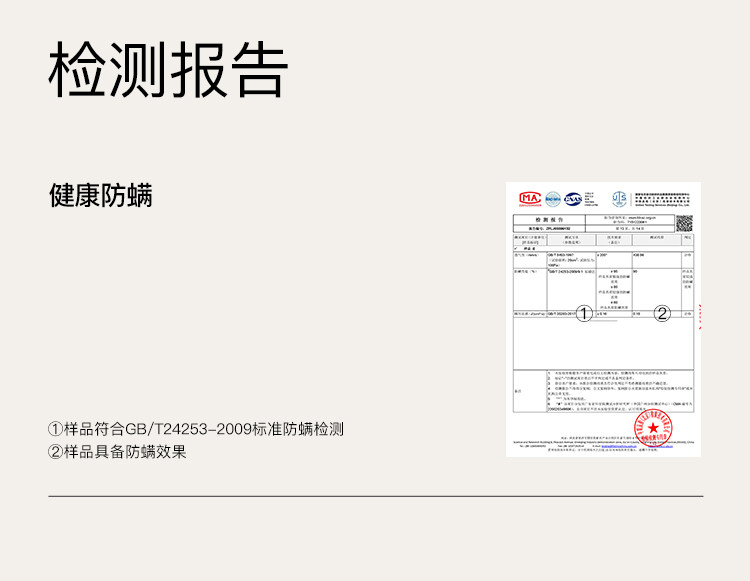Click the horizontal divider line at the bottom
The image size is (750, 581).
tap(375, 496)
